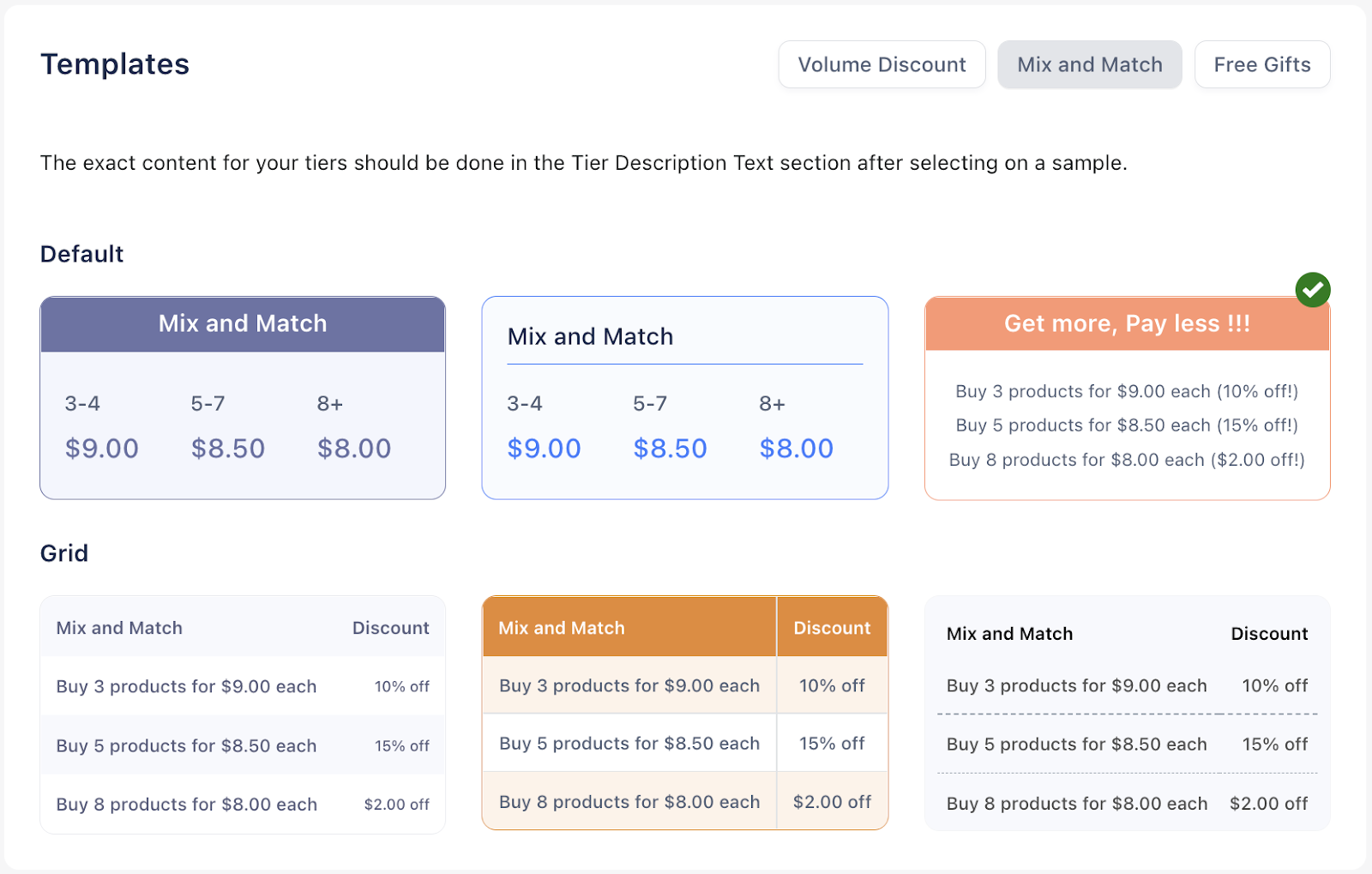Viewport: 1372px width, 874px height.
Task: Click the "($2.00 off!)" line in orange-banner template
Action: 1127,461
